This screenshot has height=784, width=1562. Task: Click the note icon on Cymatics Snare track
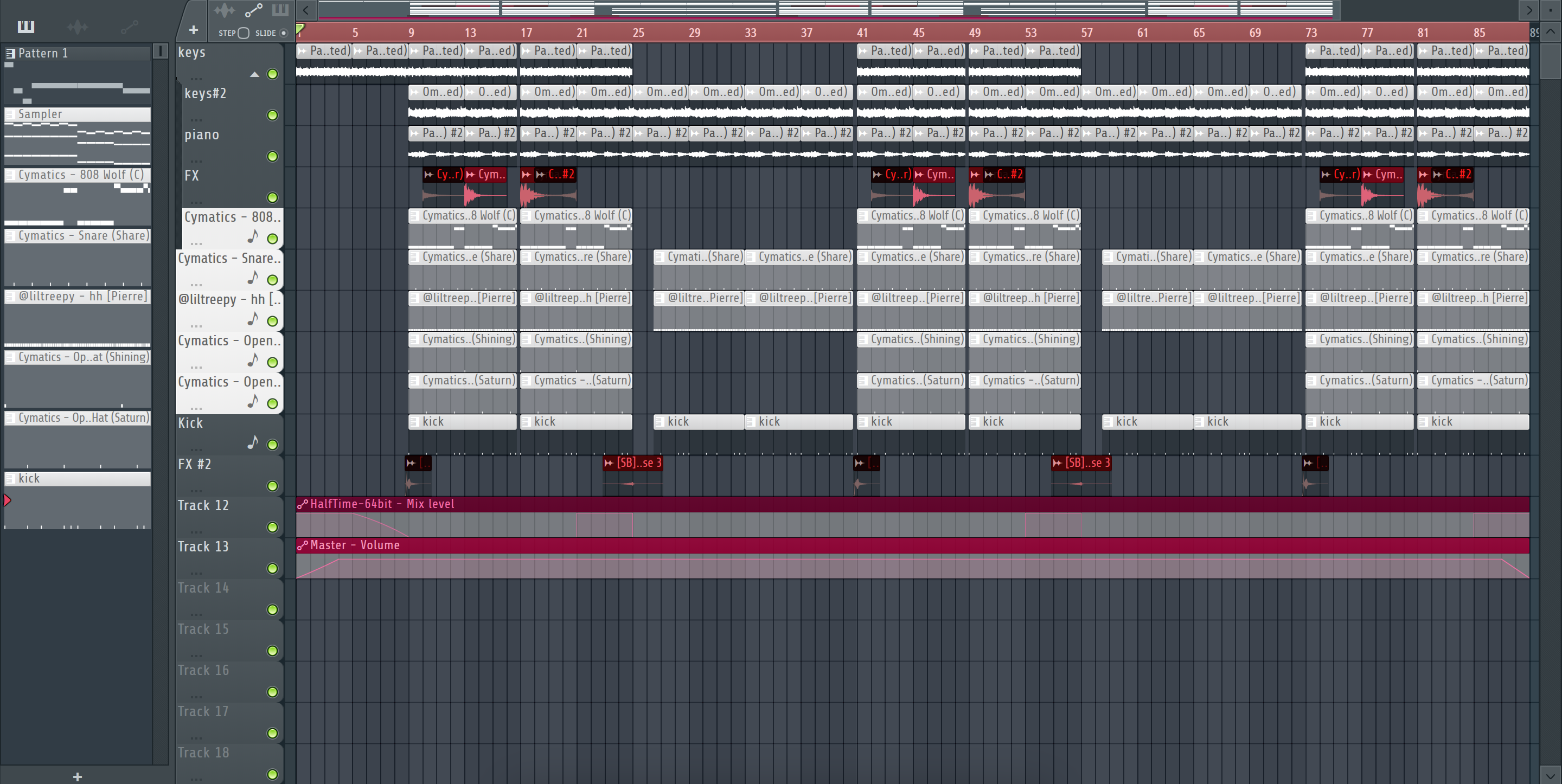pos(253,277)
